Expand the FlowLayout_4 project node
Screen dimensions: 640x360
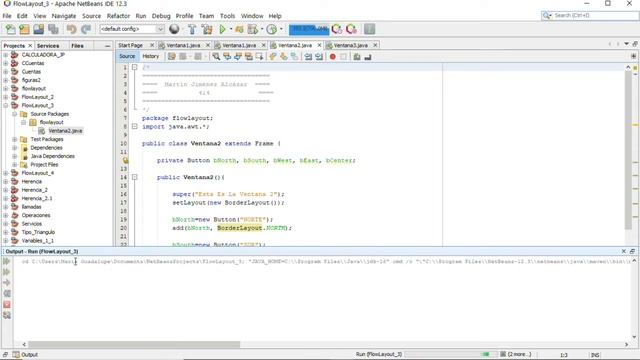(6, 173)
